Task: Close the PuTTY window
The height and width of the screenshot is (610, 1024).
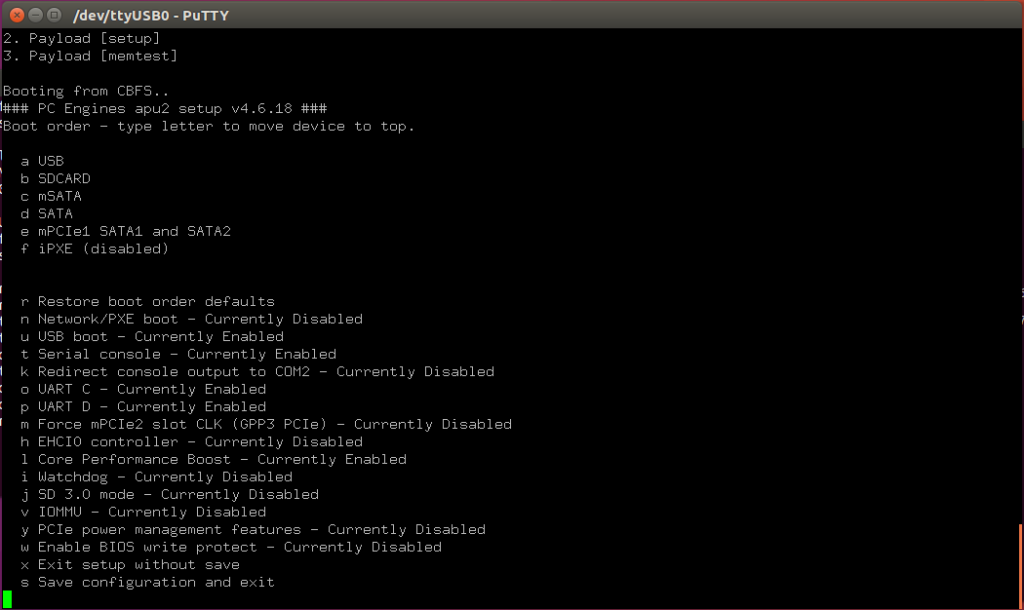Action: [17, 15]
